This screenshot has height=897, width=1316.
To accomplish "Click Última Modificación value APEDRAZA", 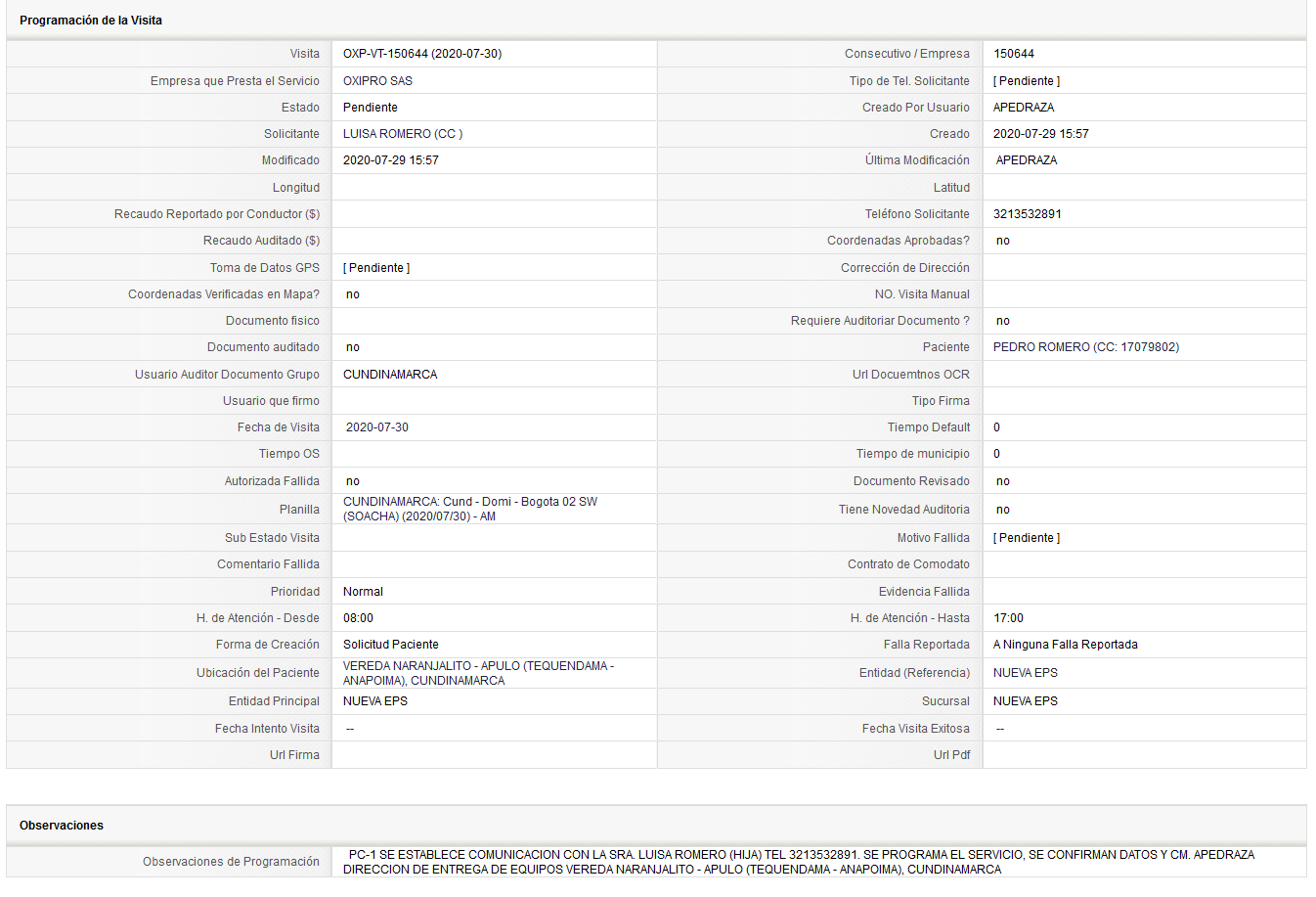I will pos(1027,160).
